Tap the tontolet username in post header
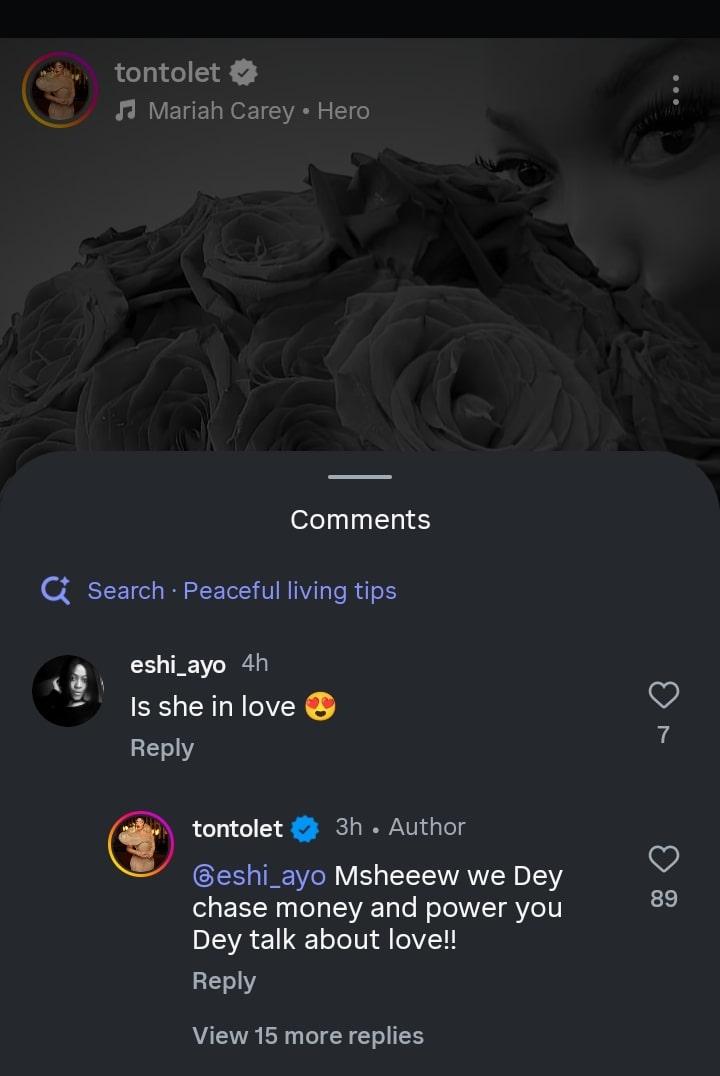720x1076 pixels. pos(167,72)
